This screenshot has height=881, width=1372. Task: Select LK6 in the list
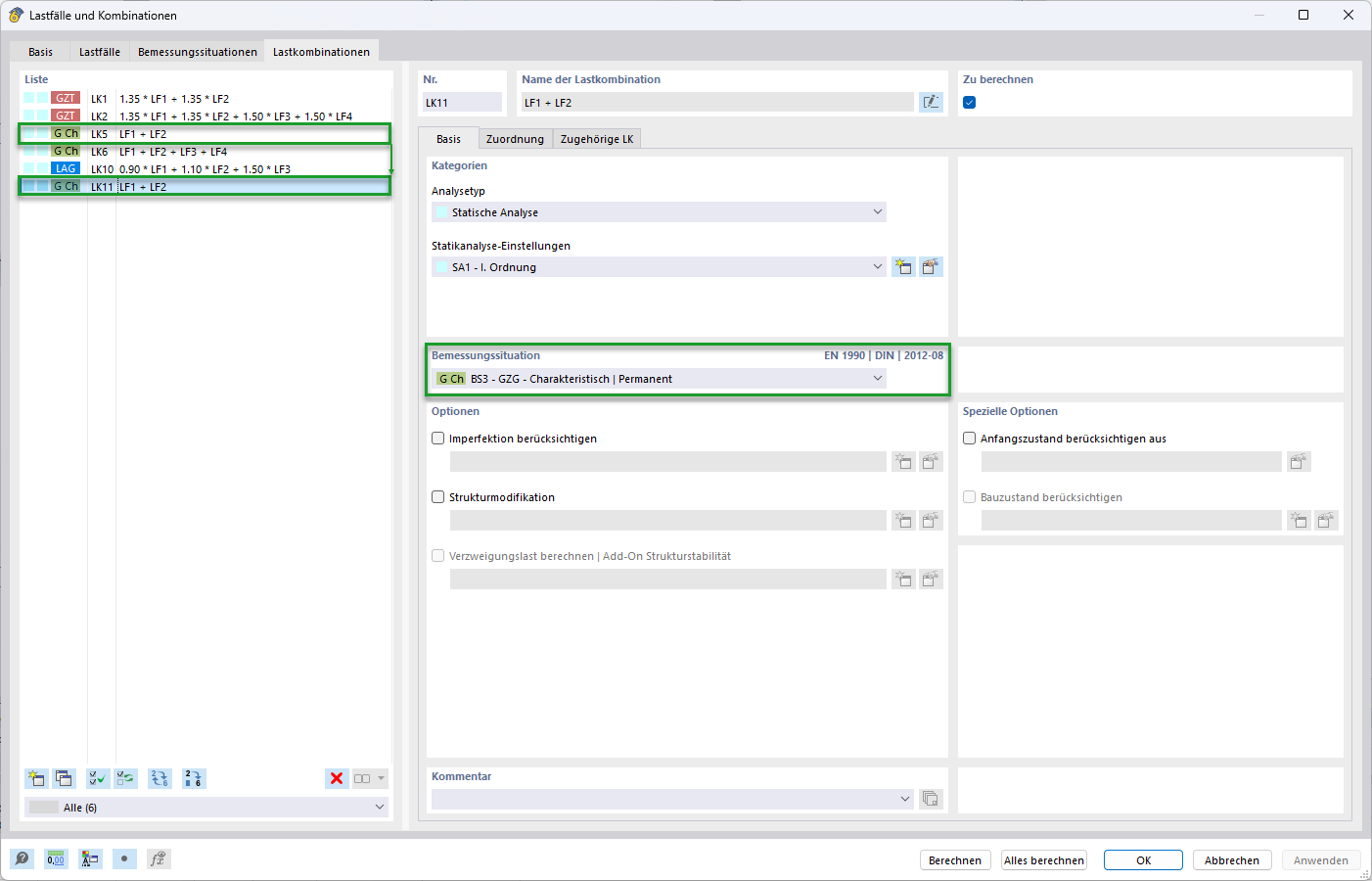(x=206, y=152)
